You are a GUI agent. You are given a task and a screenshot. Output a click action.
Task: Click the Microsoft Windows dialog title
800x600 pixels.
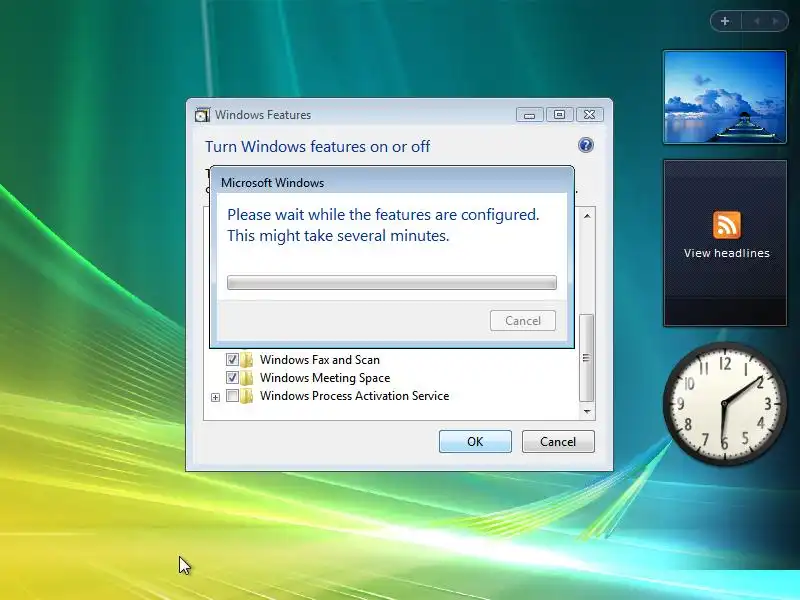tap(272, 183)
